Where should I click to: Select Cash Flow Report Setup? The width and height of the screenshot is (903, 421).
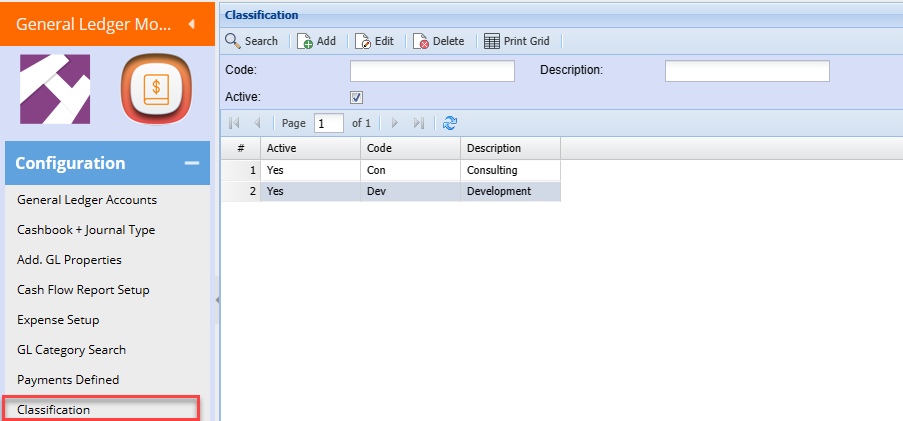pyautogui.click(x=83, y=290)
